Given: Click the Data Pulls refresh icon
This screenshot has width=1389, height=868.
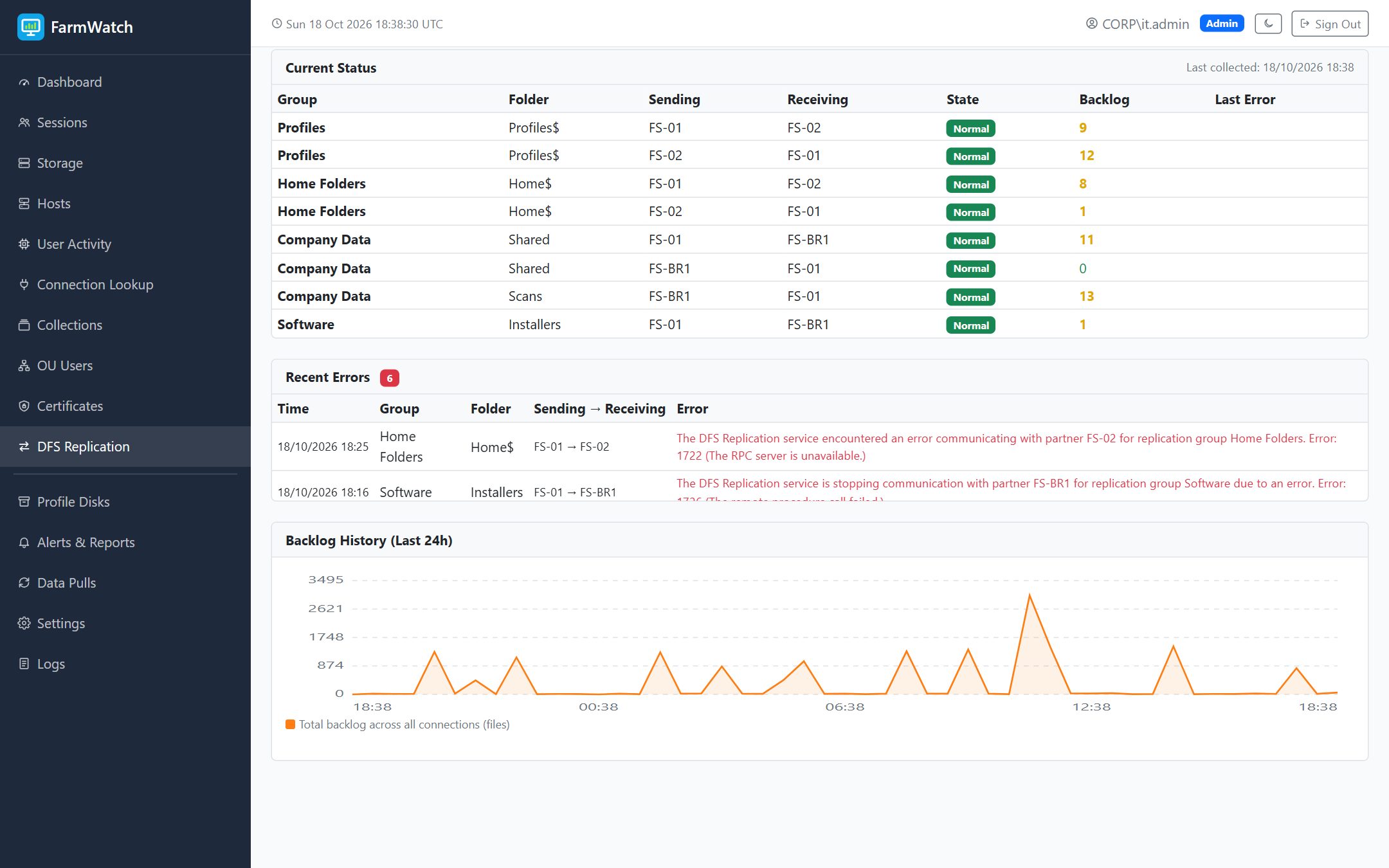Looking at the screenshot, I should (x=24, y=583).
